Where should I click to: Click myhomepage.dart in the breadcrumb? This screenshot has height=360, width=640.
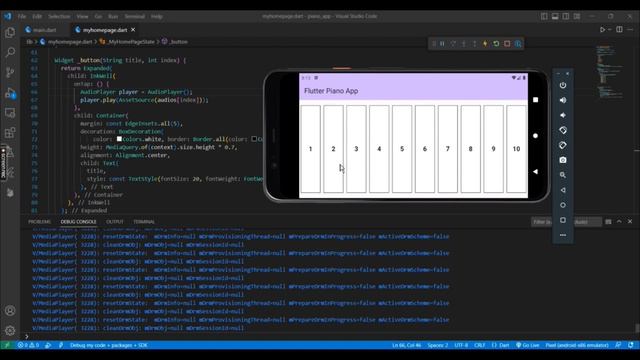[70, 42]
